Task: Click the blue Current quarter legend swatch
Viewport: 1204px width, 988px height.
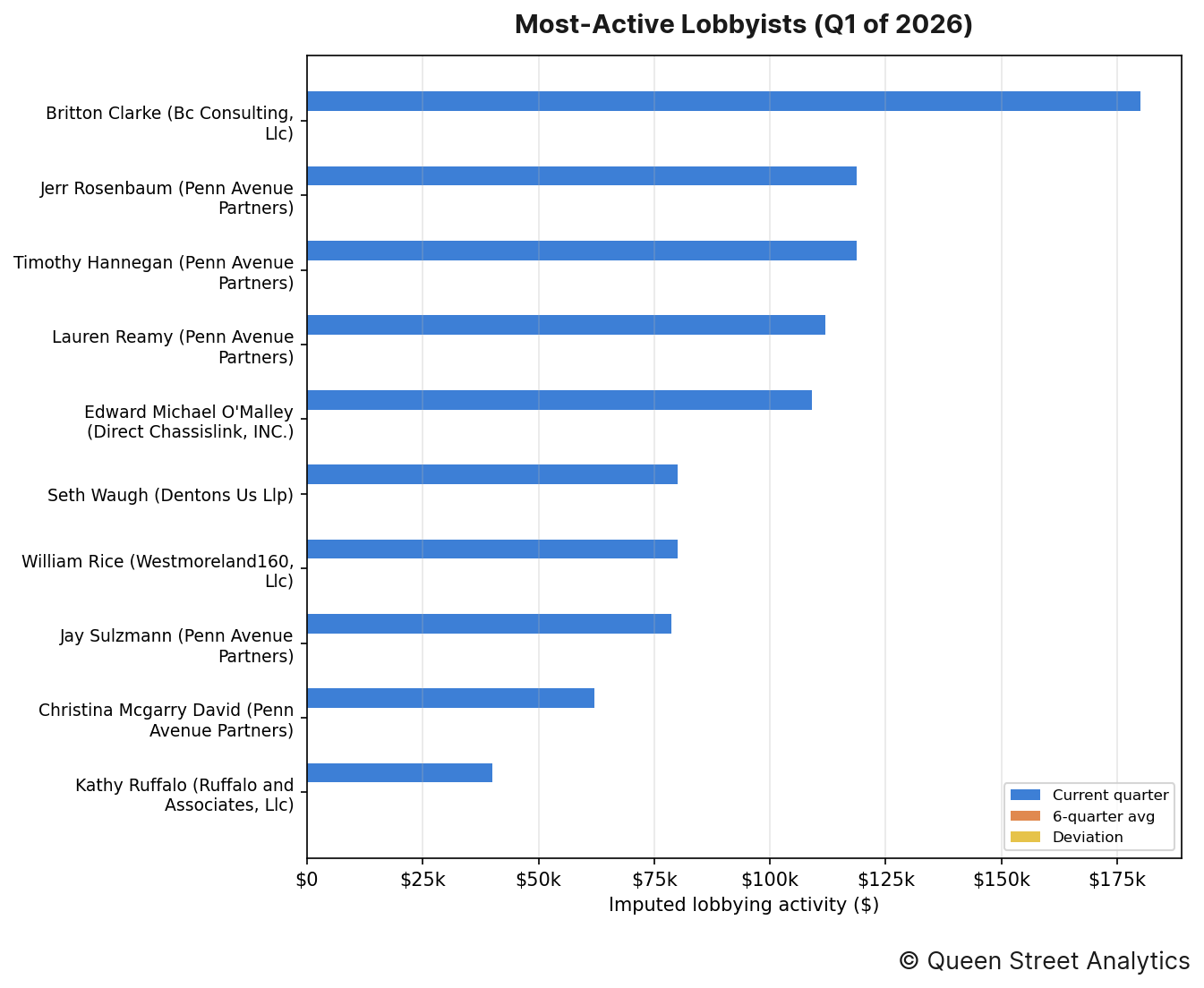Action: (1025, 795)
